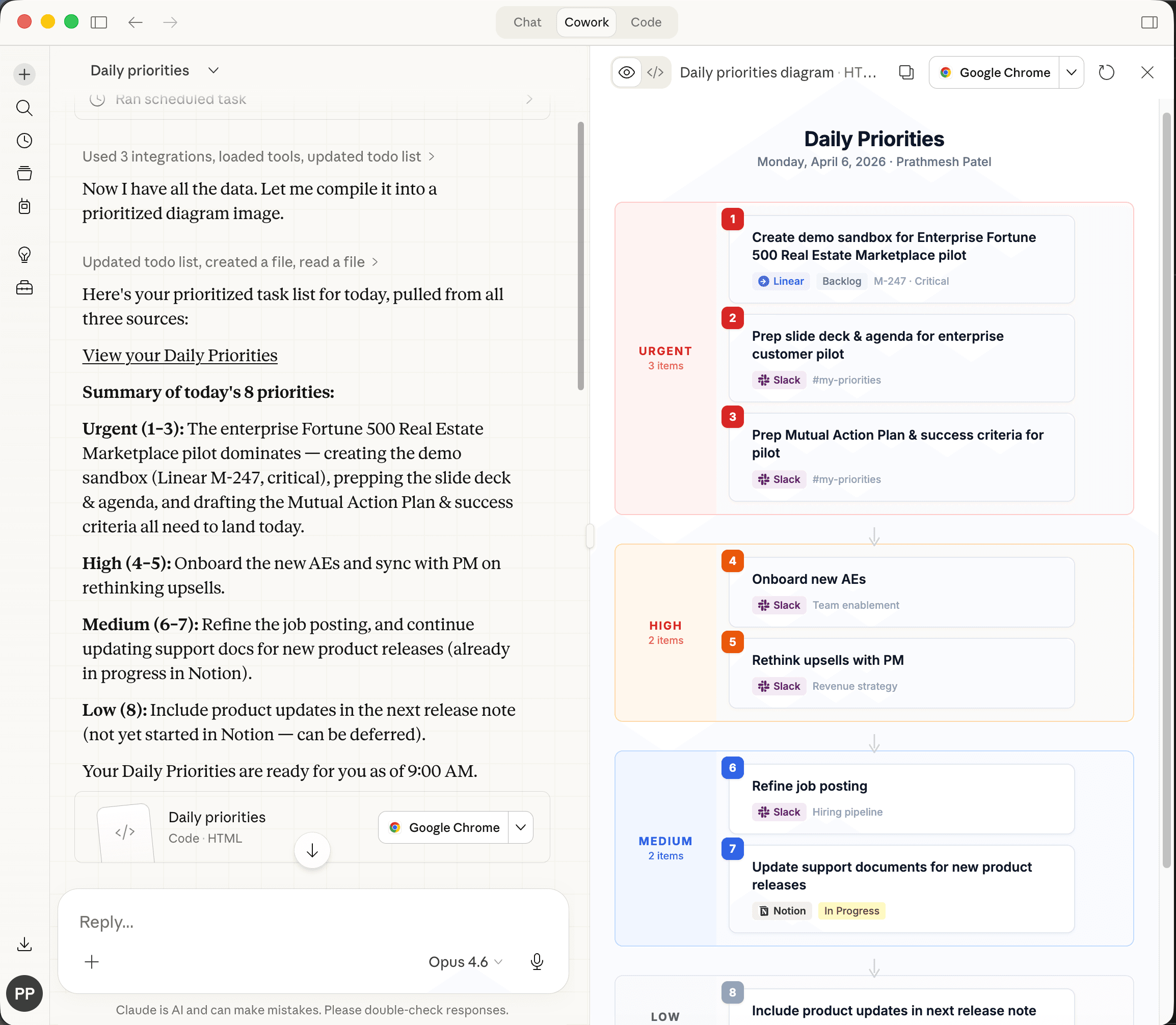Click Slack tag under Prep slide deck
Viewport: 1176px width, 1025px height.
[779, 380]
